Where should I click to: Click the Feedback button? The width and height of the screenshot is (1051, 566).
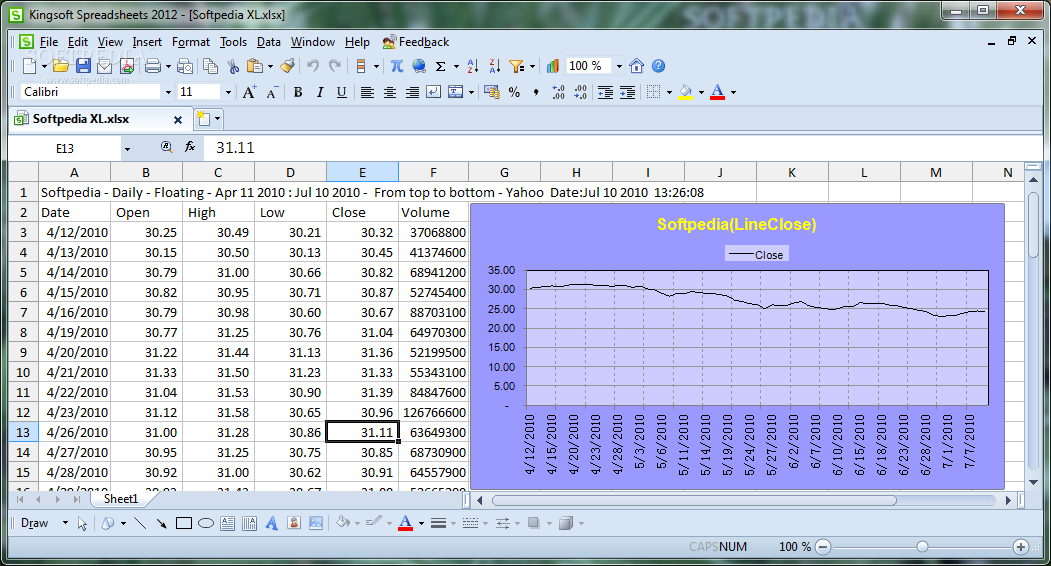(x=416, y=42)
